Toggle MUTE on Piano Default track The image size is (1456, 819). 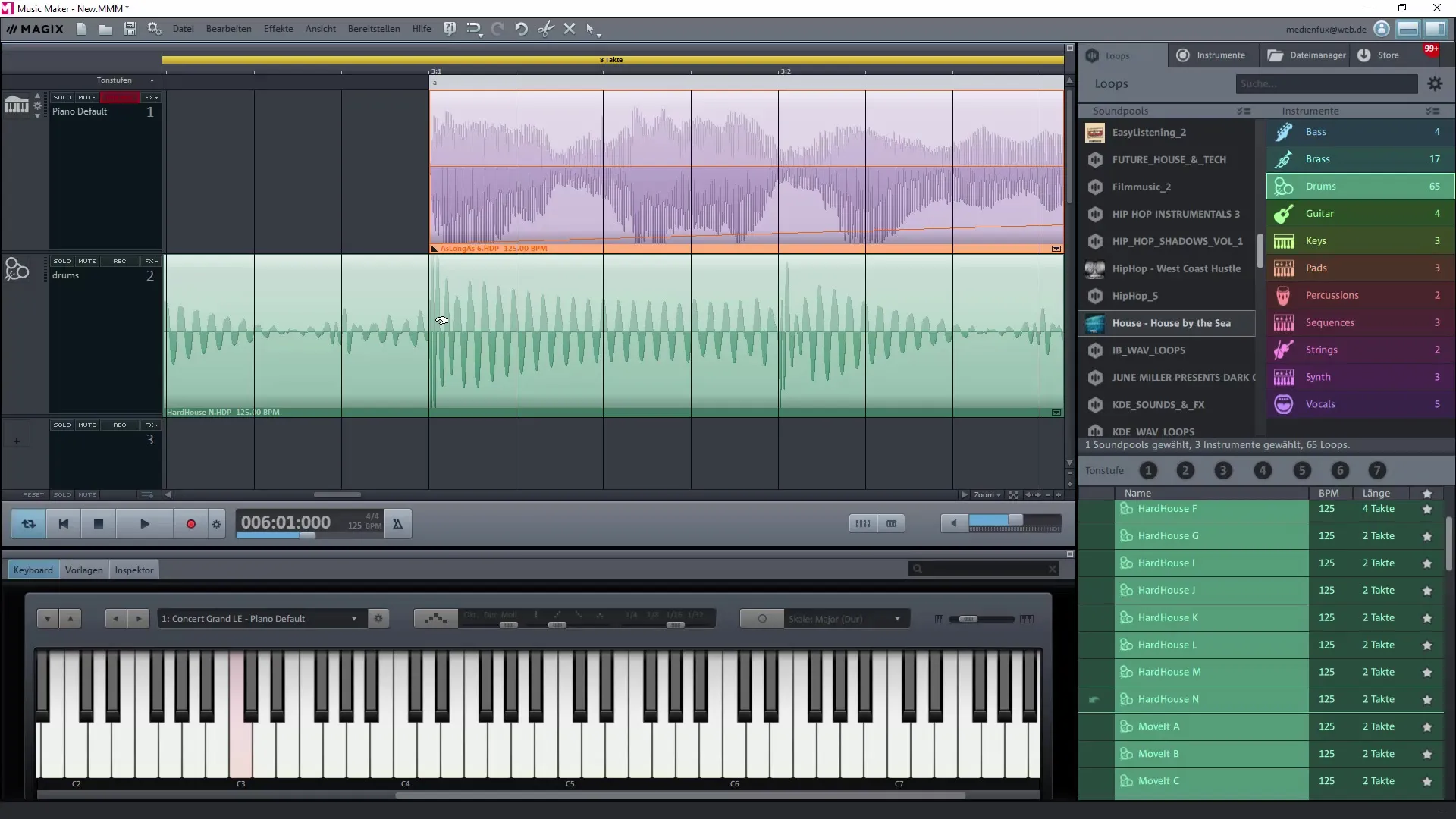(x=87, y=98)
